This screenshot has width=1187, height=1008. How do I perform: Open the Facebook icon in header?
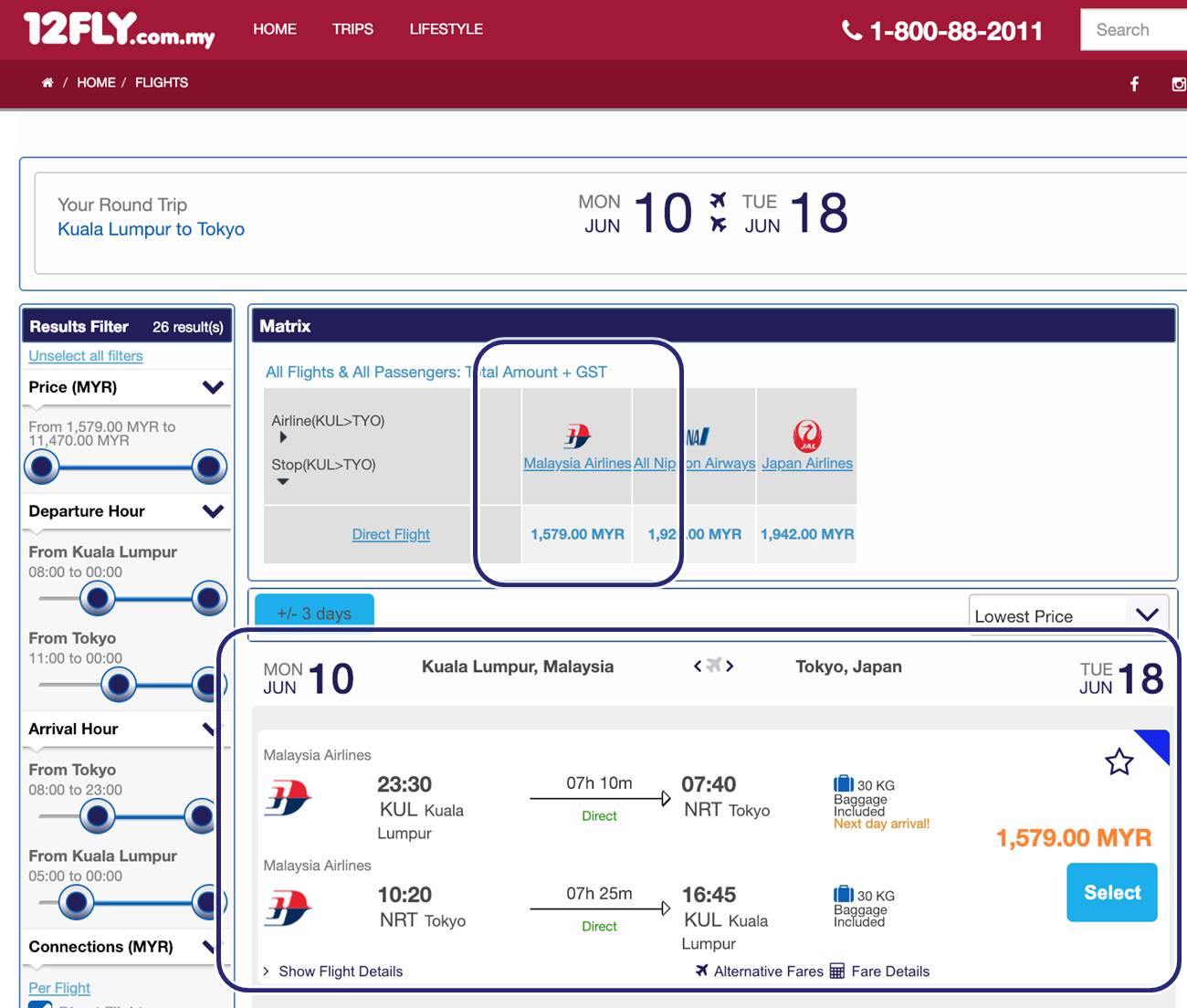[1134, 84]
